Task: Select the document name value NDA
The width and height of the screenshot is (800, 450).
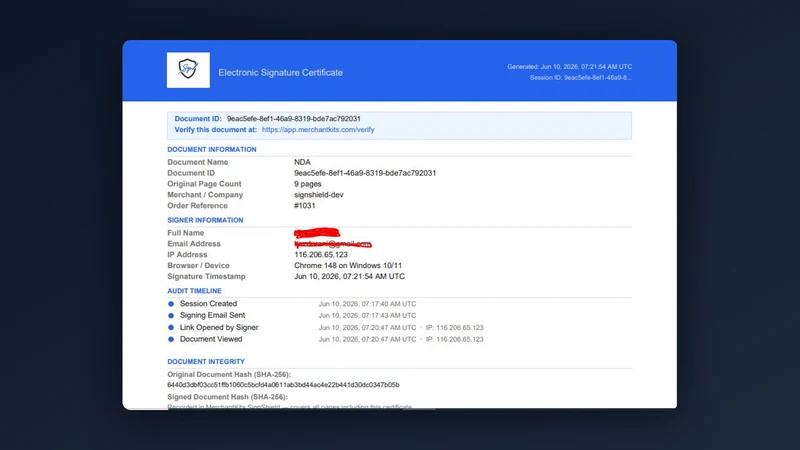Action: point(302,162)
